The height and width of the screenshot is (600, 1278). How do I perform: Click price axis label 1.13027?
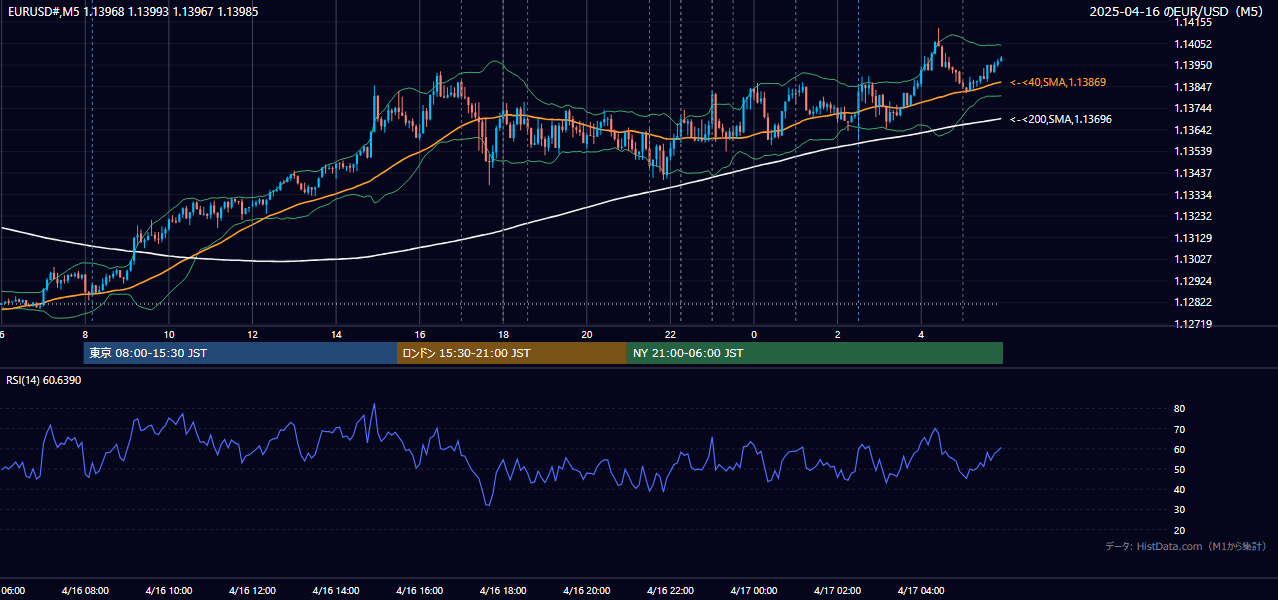1194,259
